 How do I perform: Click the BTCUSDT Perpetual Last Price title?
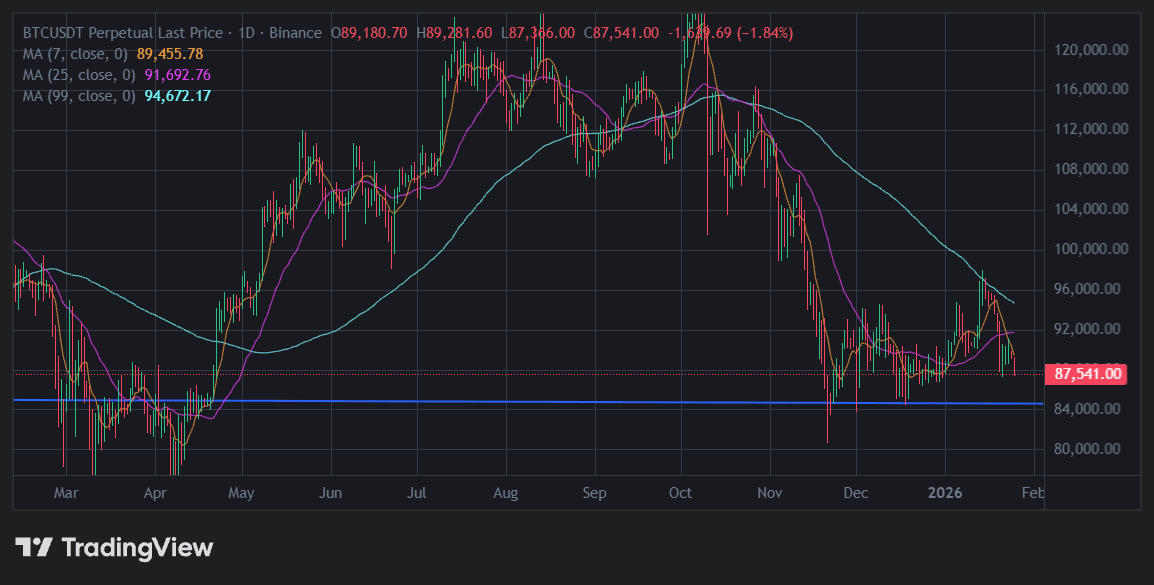coord(122,33)
